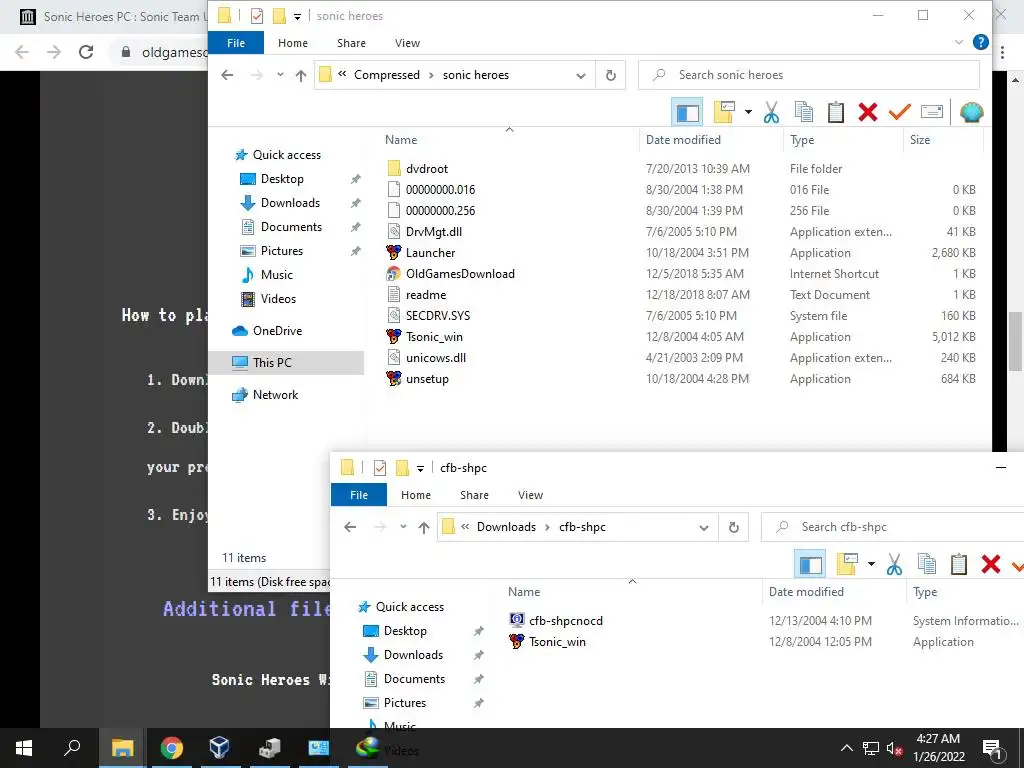Open Windows Start menu
This screenshot has width=1024, height=768.
click(x=24, y=748)
